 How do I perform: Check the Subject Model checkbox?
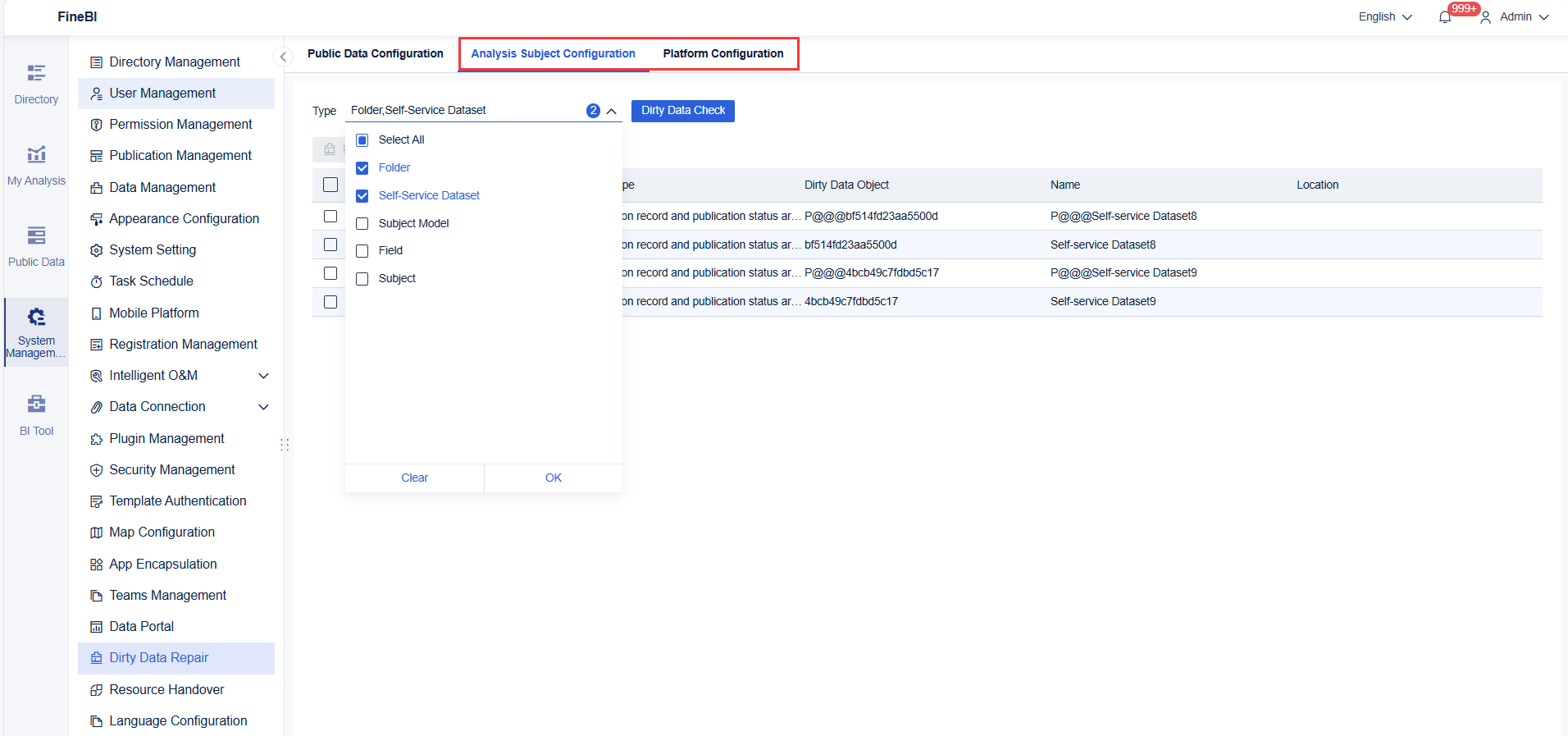[x=362, y=224]
